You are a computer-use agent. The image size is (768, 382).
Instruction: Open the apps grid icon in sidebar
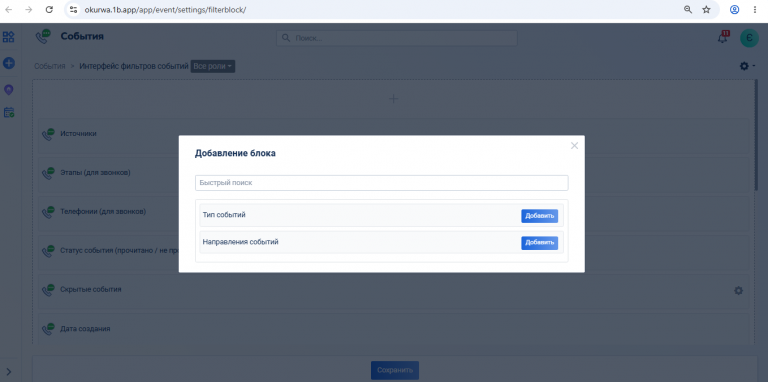pyautogui.click(x=9, y=37)
